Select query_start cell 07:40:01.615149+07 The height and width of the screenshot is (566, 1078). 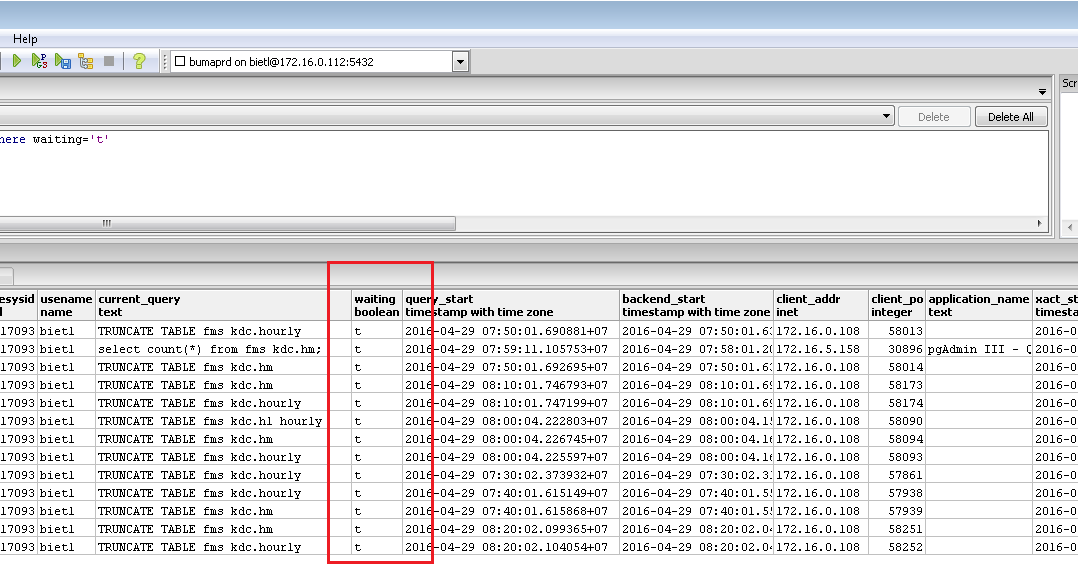pyautogui.click(x=511, y=493)
